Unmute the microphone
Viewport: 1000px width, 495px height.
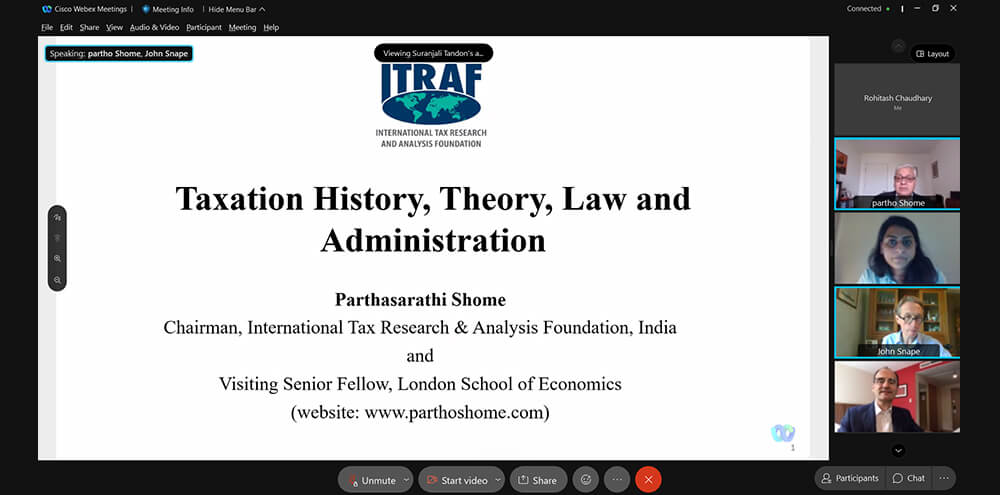[370, 480]
